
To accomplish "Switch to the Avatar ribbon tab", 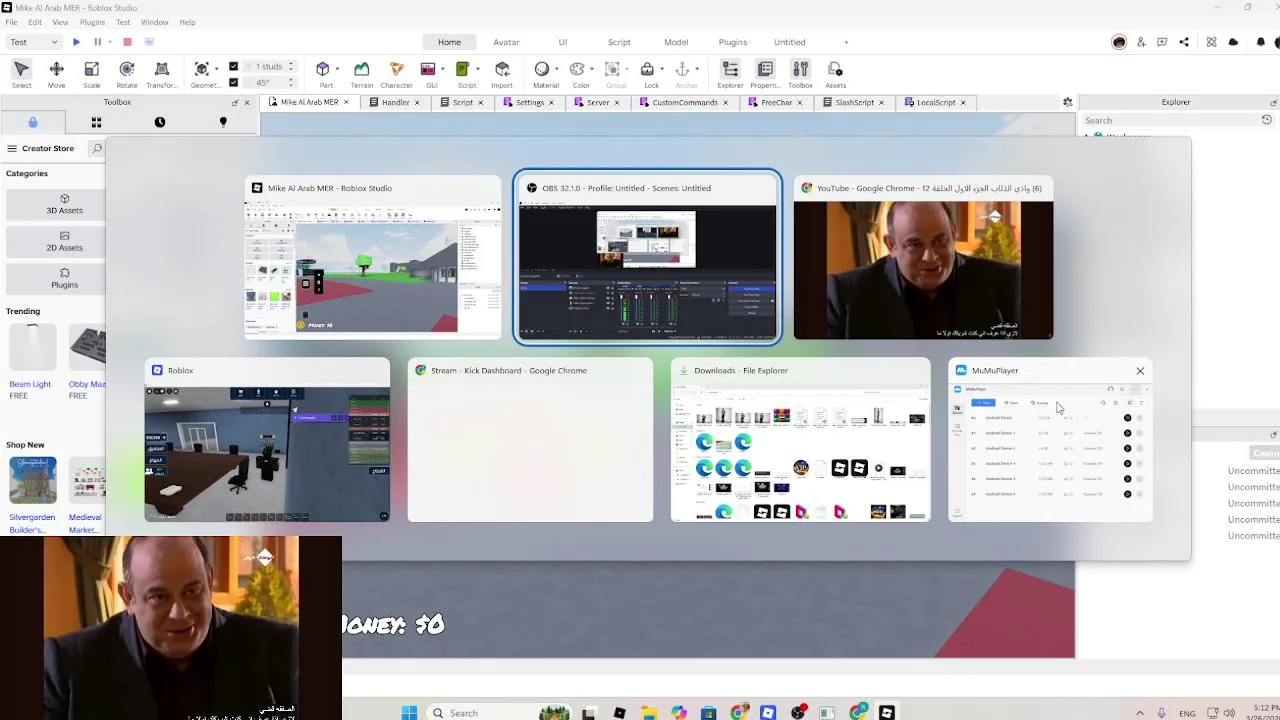I will 506,42.
